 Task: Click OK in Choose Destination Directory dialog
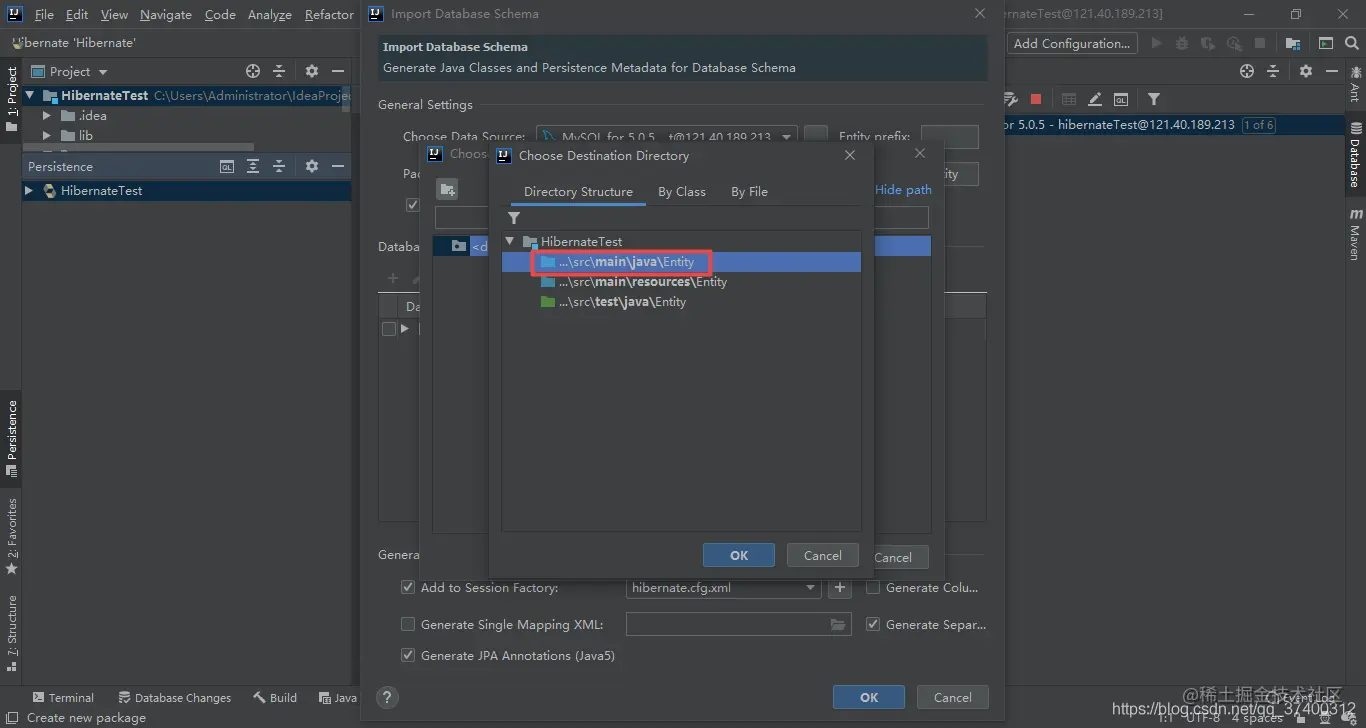pyautogui.click(x=739, y=555)
